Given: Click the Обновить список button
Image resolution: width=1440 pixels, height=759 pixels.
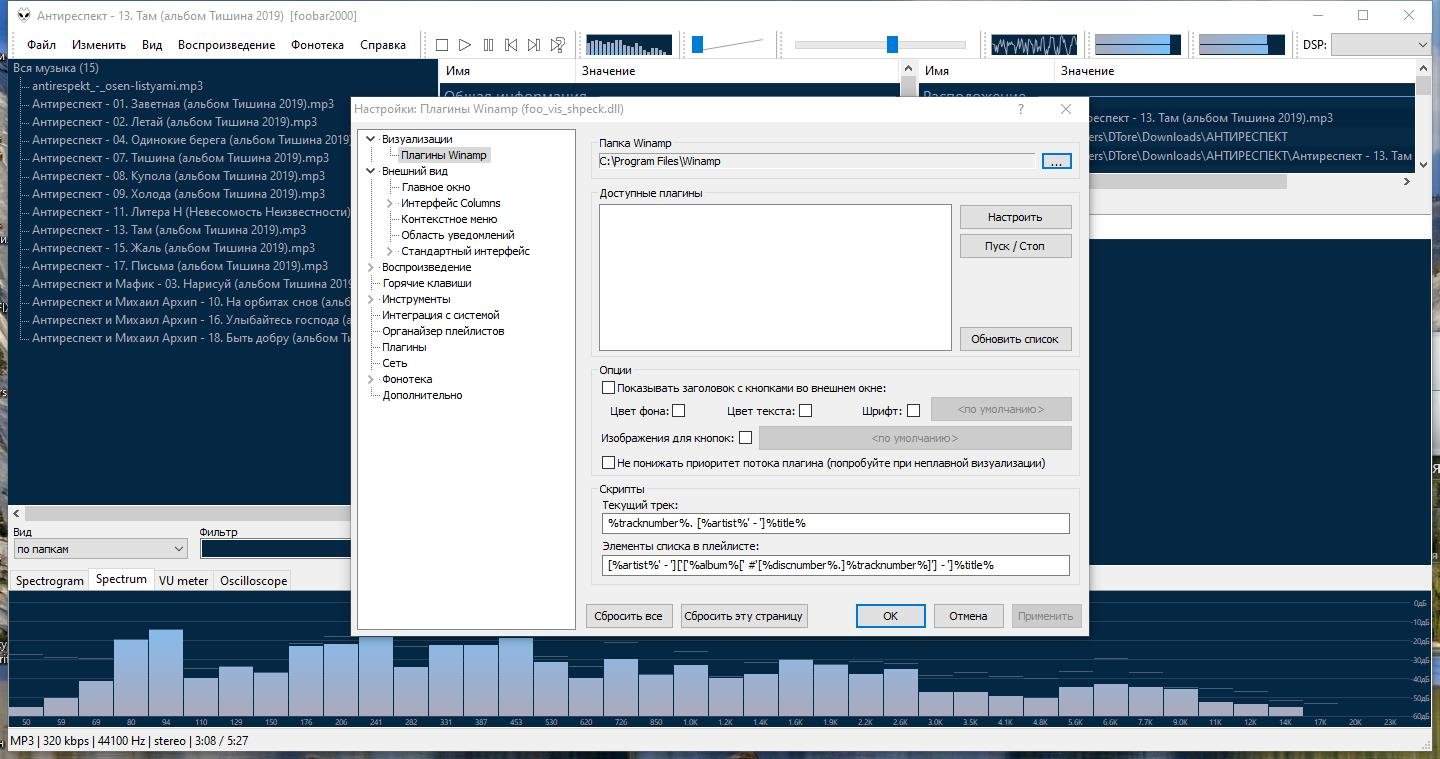Looking at the screenshot, I should click(1014, 339).
